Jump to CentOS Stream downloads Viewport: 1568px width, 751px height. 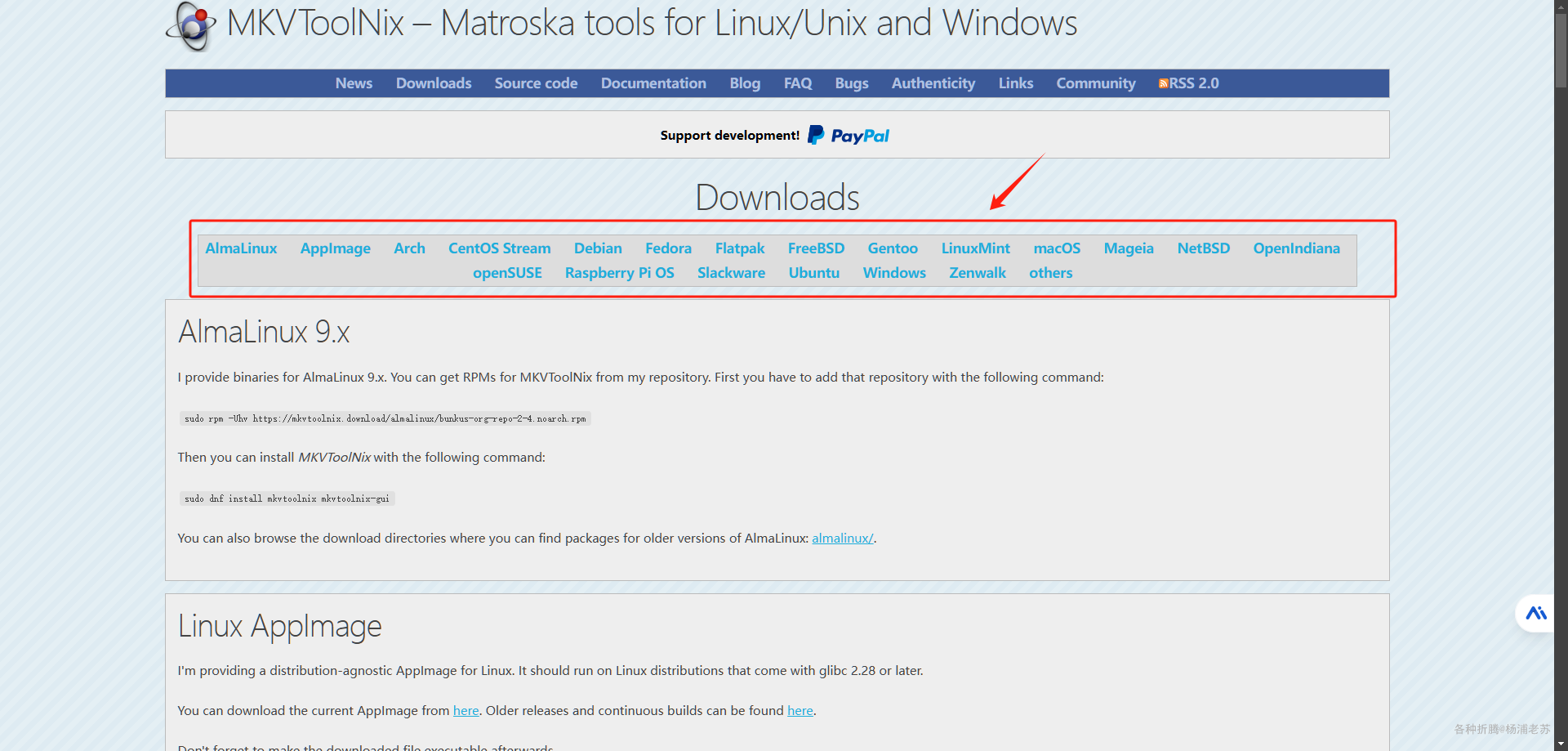point(500,248)
